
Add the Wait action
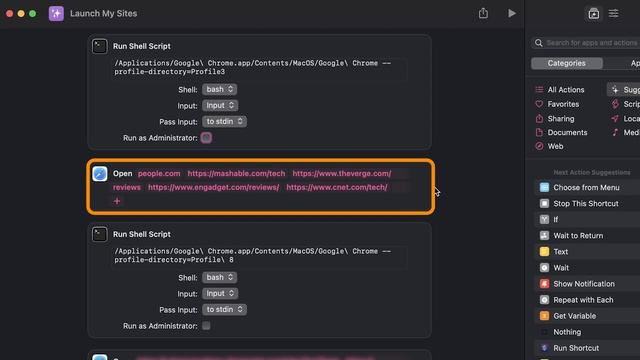(x=587, y=268)
